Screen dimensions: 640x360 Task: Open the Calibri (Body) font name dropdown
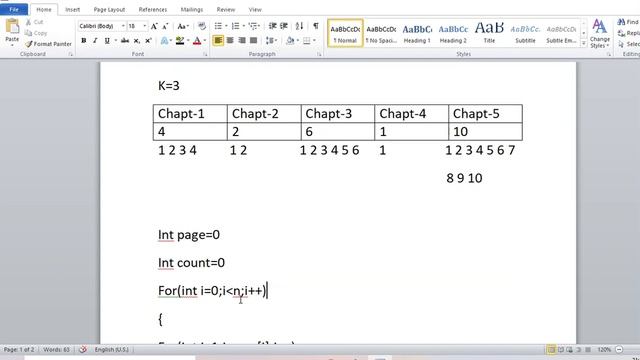[x=123, y=26]
